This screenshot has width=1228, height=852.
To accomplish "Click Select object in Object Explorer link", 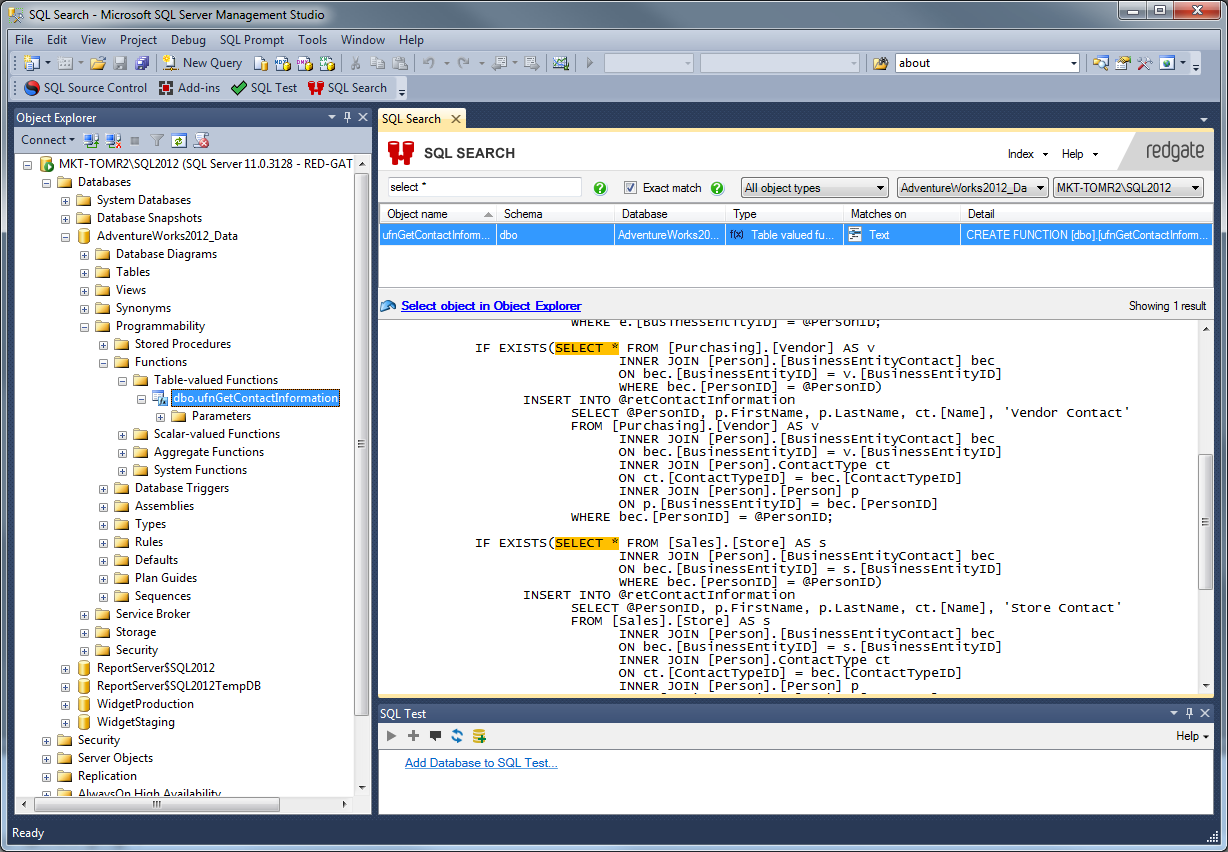I will tap(491, 306).
